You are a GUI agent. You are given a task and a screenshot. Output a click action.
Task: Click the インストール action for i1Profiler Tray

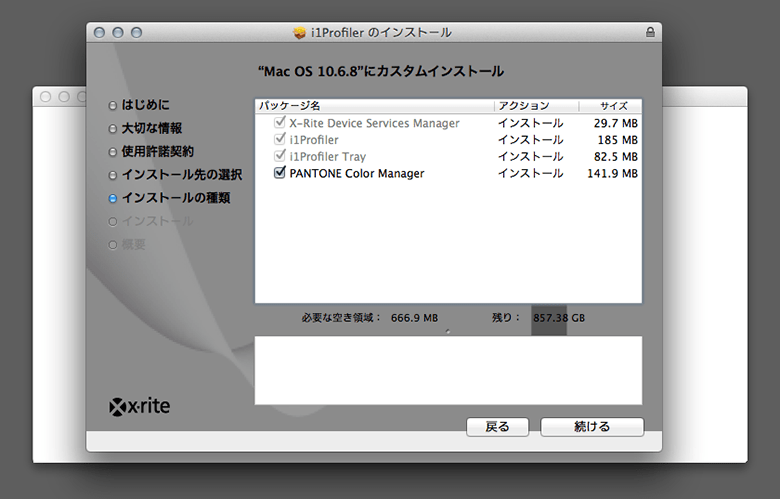click(x=531, y=157)
